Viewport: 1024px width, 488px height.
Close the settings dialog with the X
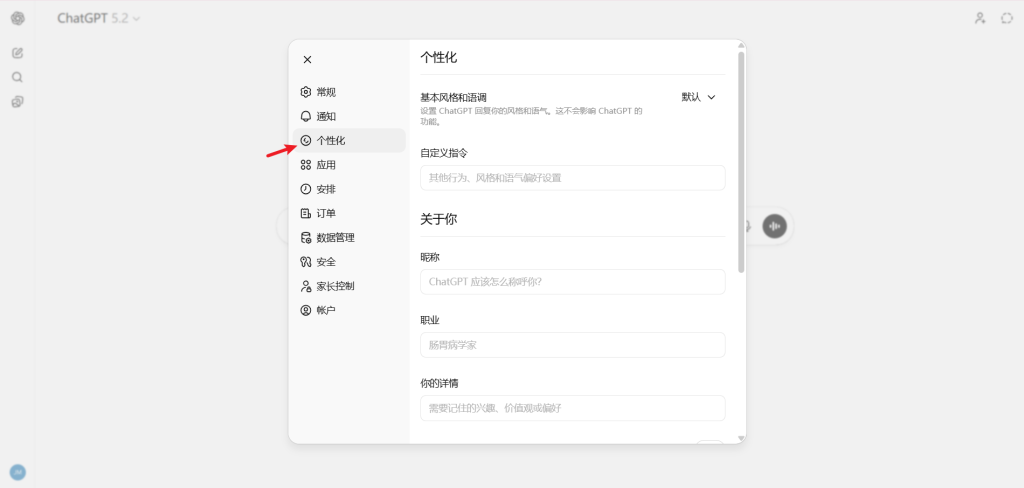[308, 59]
